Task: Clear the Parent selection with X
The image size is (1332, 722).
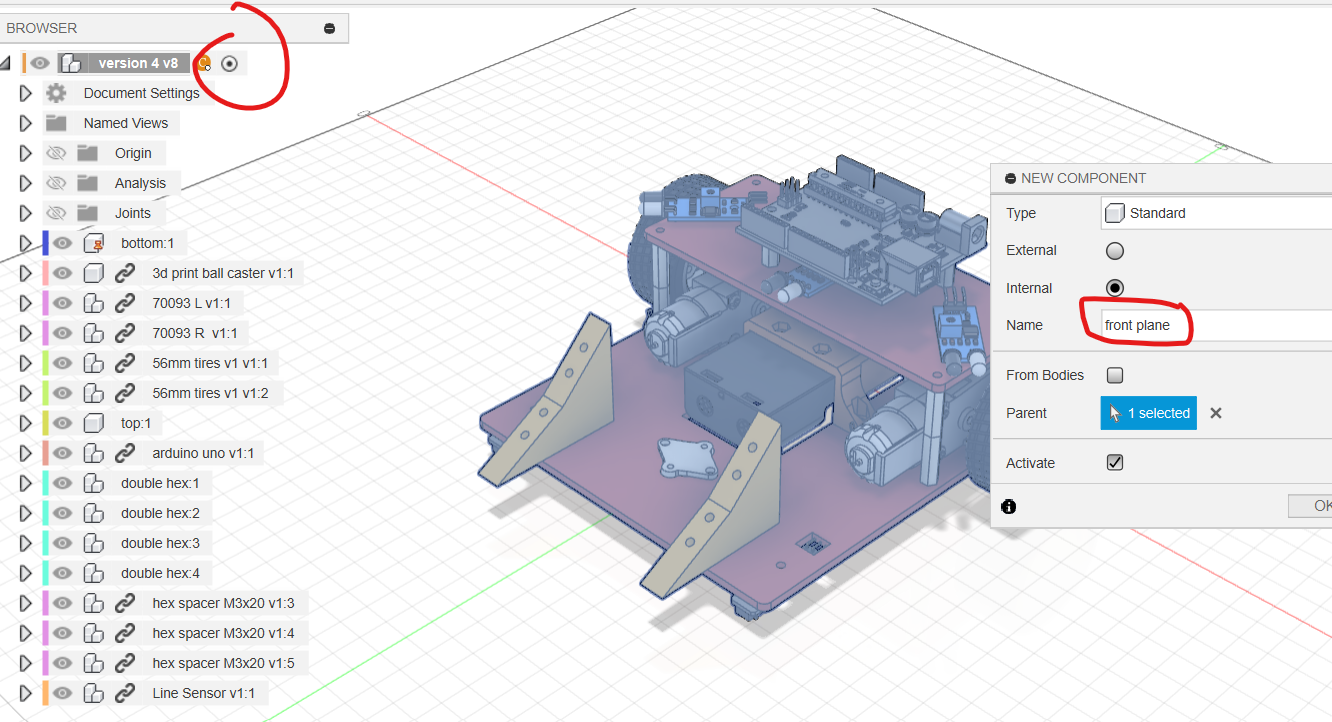Action: coord(1215,413)
